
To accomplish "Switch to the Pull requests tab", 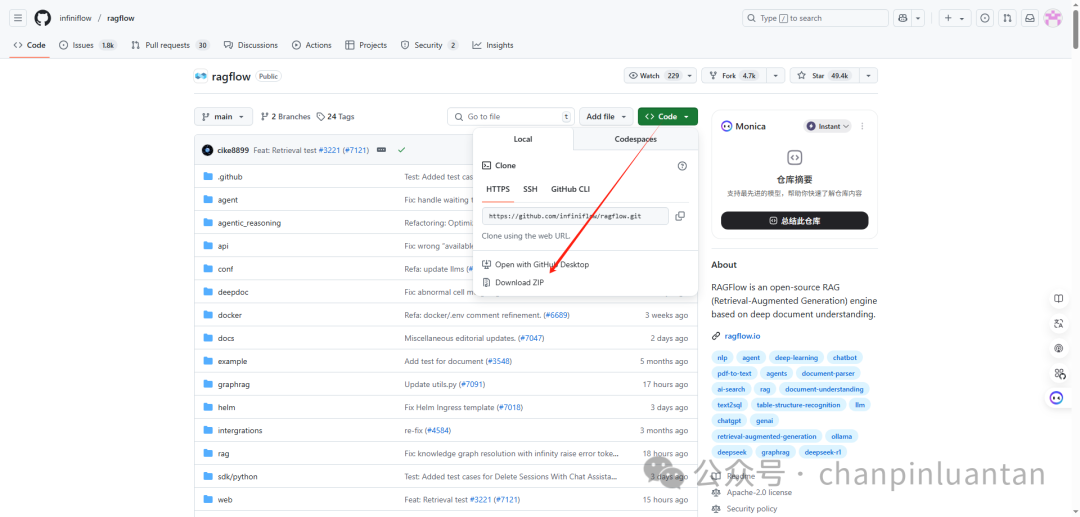I will (170, 45).
